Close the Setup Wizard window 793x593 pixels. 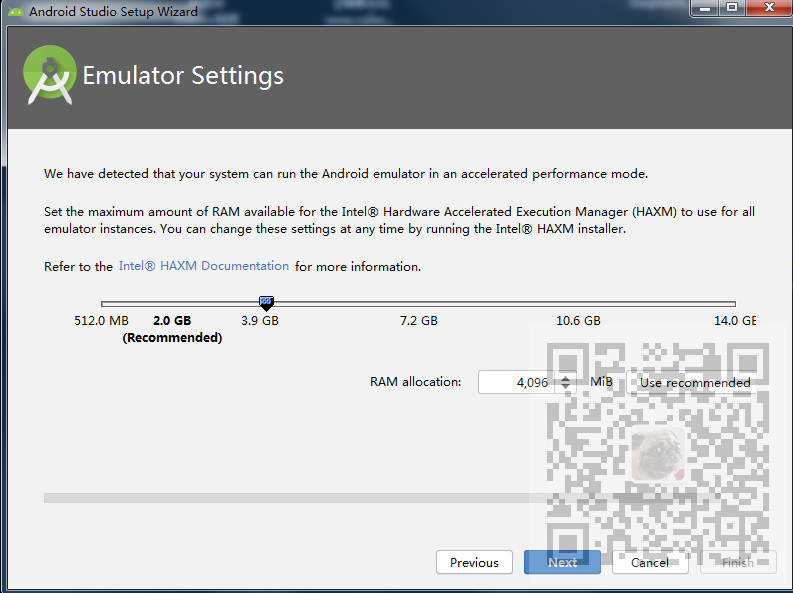pyautogui.click(x=769, y=8)
